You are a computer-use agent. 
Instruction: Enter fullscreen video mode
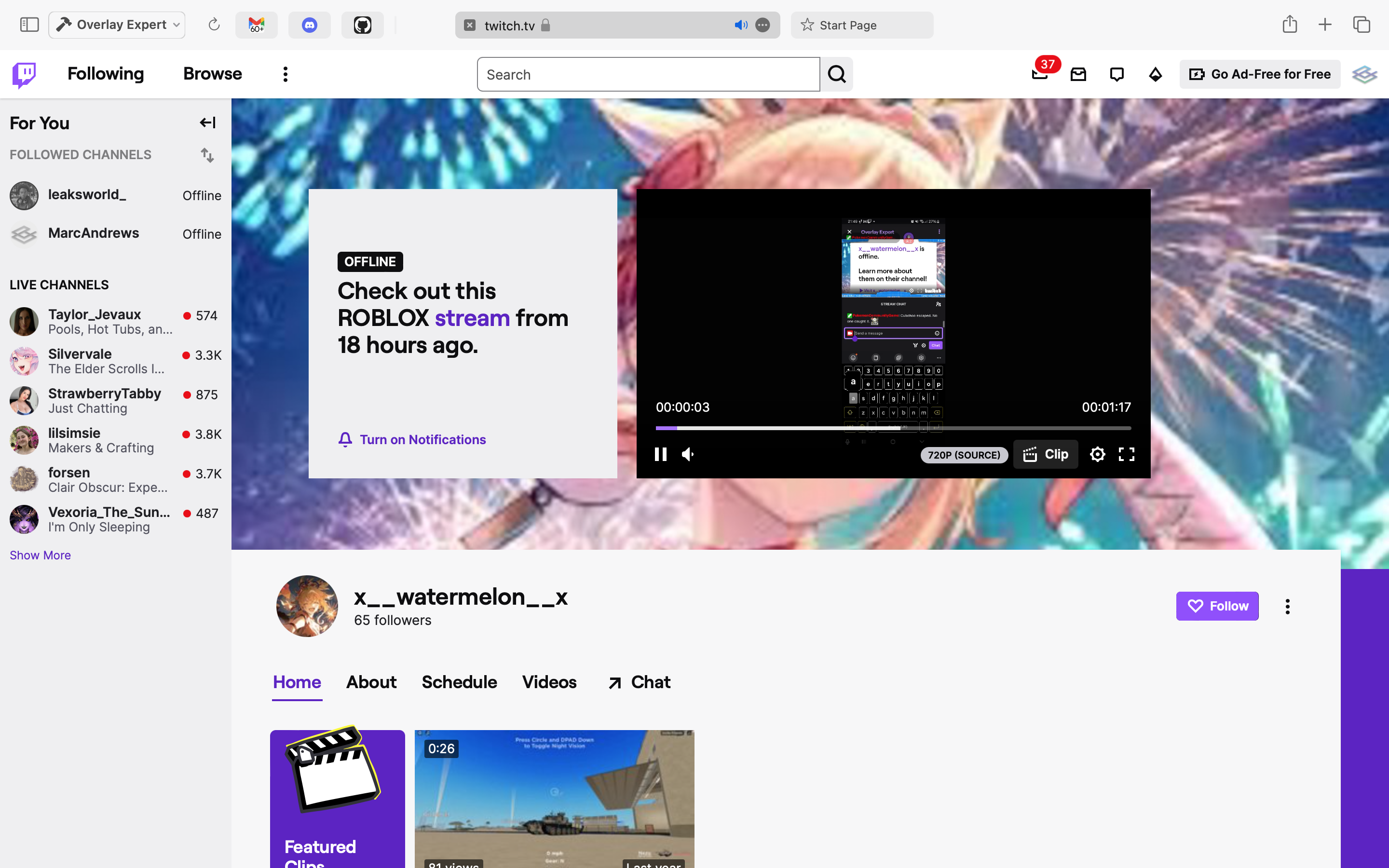click(x=1127, y=455)
